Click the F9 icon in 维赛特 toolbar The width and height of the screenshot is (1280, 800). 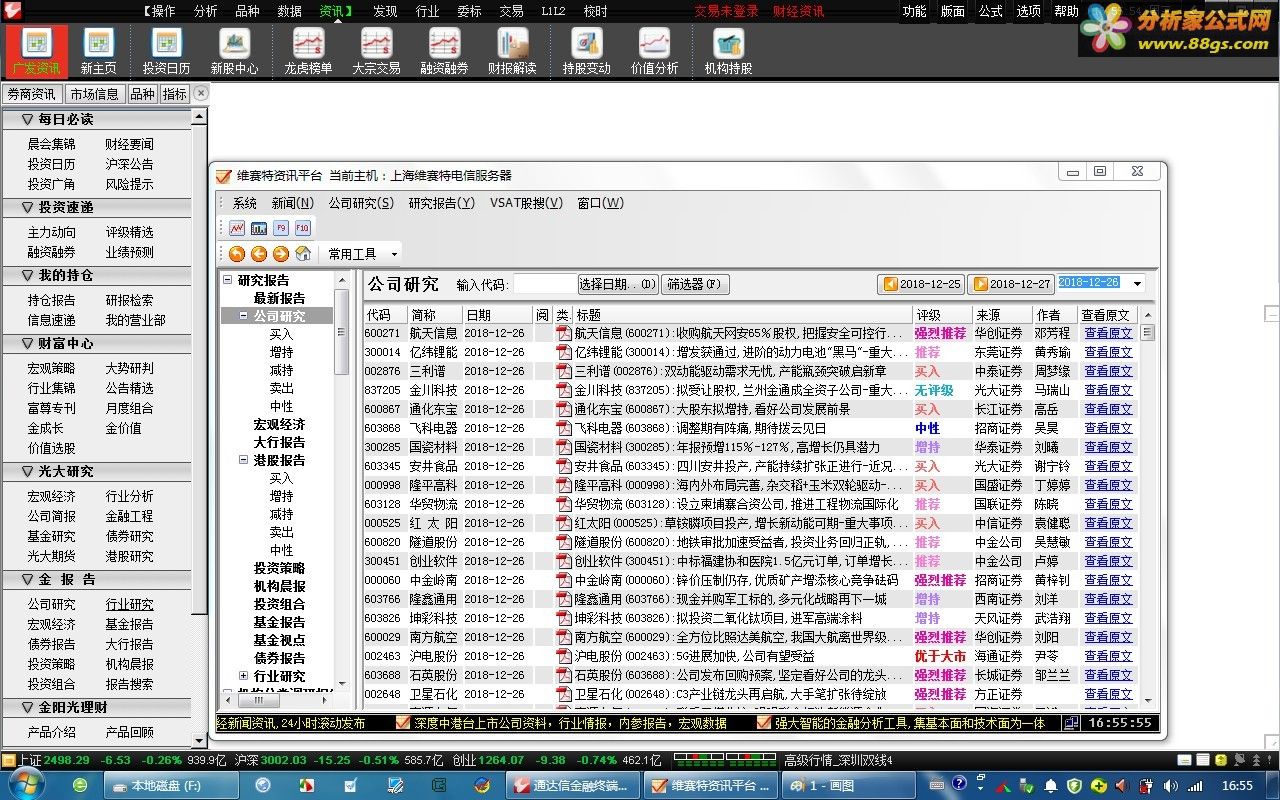(281, 228)
